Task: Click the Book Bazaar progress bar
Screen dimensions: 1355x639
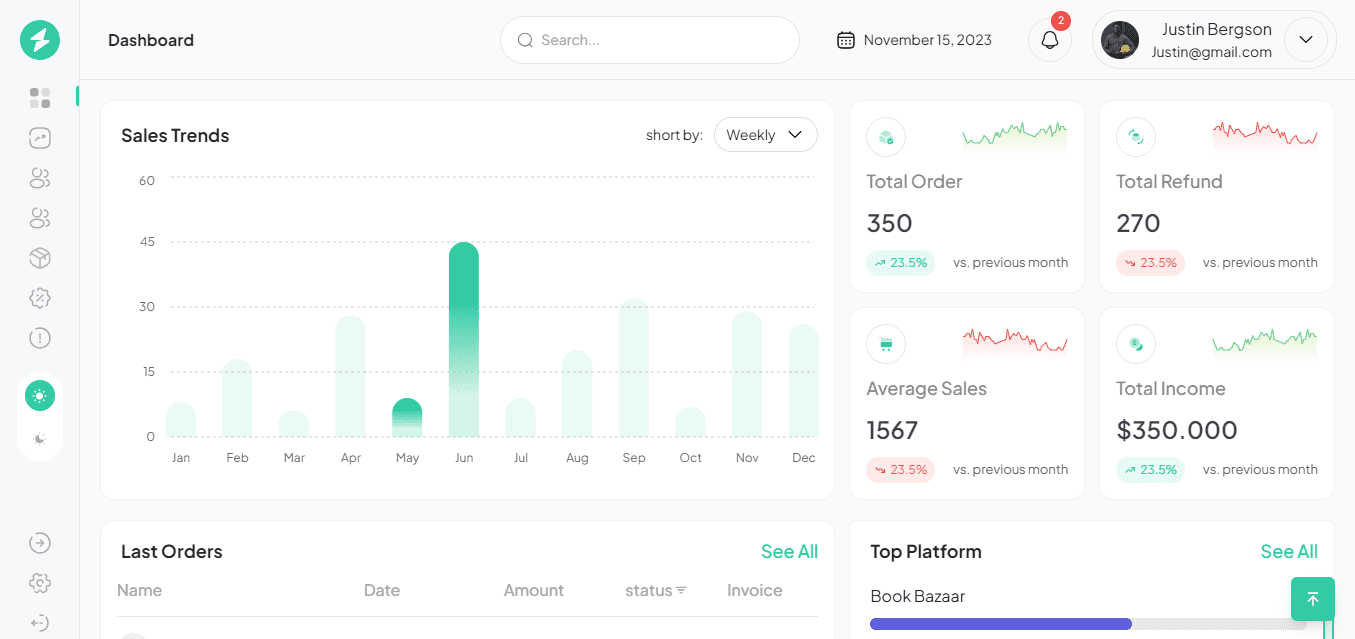Action: point(1088,624)
